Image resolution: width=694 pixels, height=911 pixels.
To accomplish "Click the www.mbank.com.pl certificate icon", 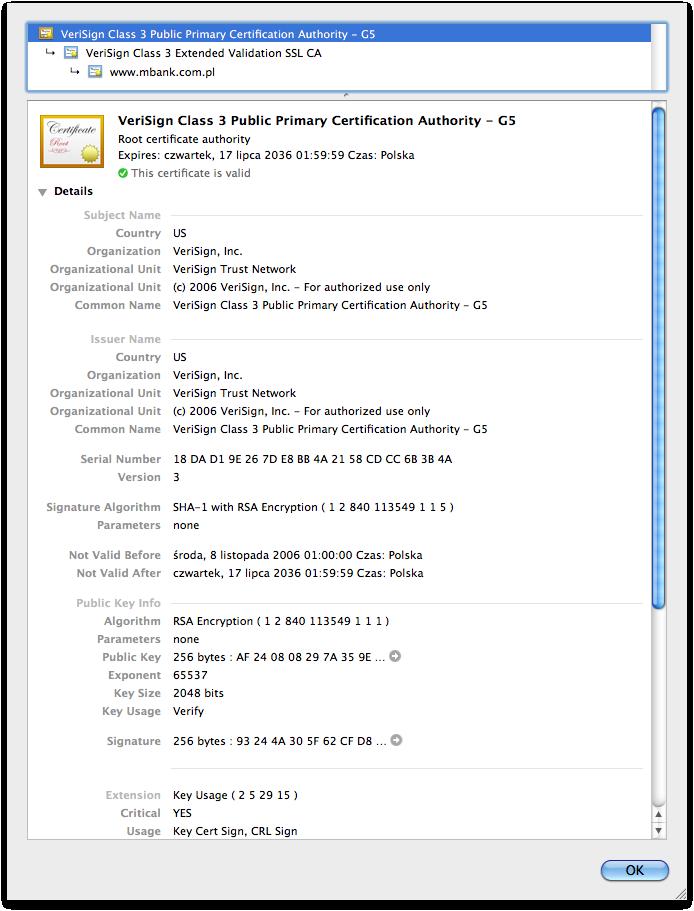I will click(95, 72).
